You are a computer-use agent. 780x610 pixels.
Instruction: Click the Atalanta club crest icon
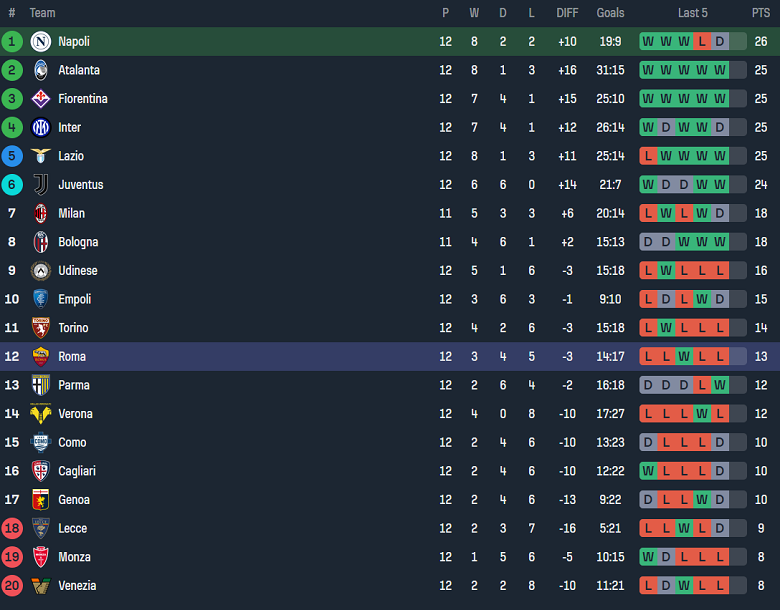point(41,70)
